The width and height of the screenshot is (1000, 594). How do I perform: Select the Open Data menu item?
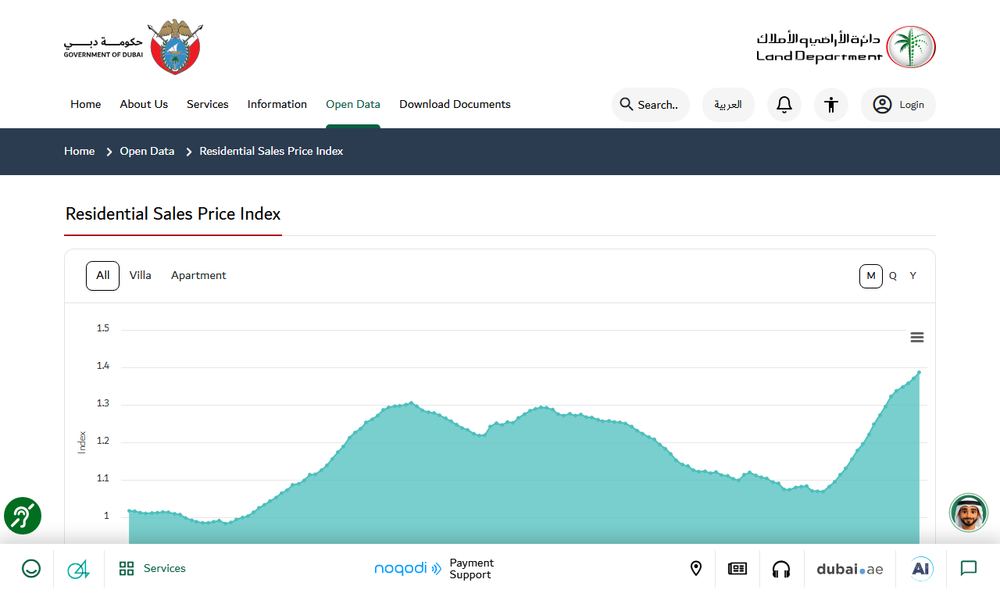(x=353, y=104)
